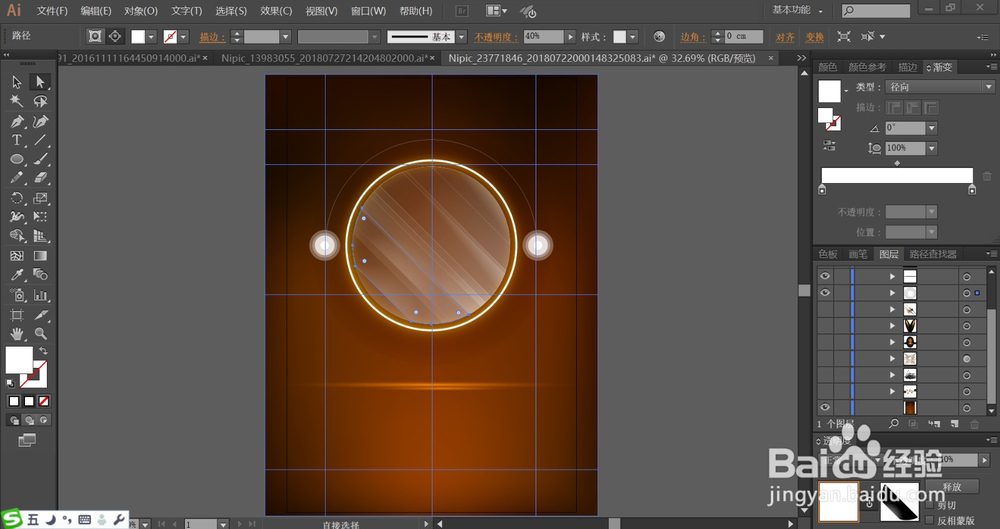Select the Hand tool
This screenshot has width=1000, height=529.
pos(17,333)
